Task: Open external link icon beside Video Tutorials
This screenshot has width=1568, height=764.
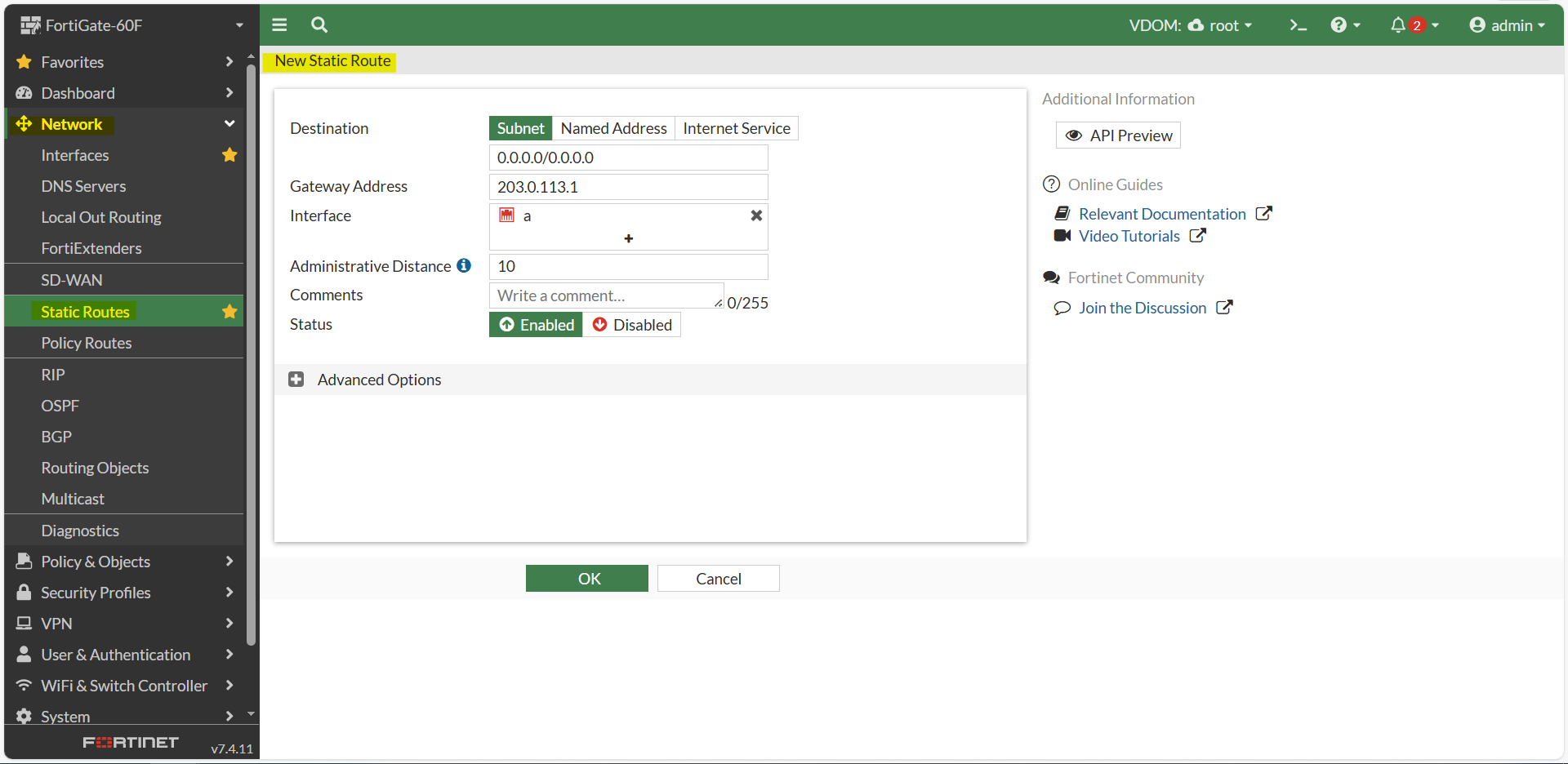Action: [1197, 235]
